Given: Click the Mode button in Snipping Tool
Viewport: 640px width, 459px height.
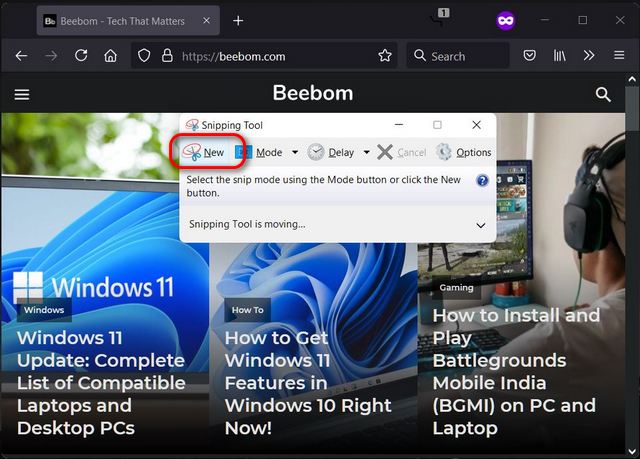Looking at the screenshot, I should (x=258, y=152).
